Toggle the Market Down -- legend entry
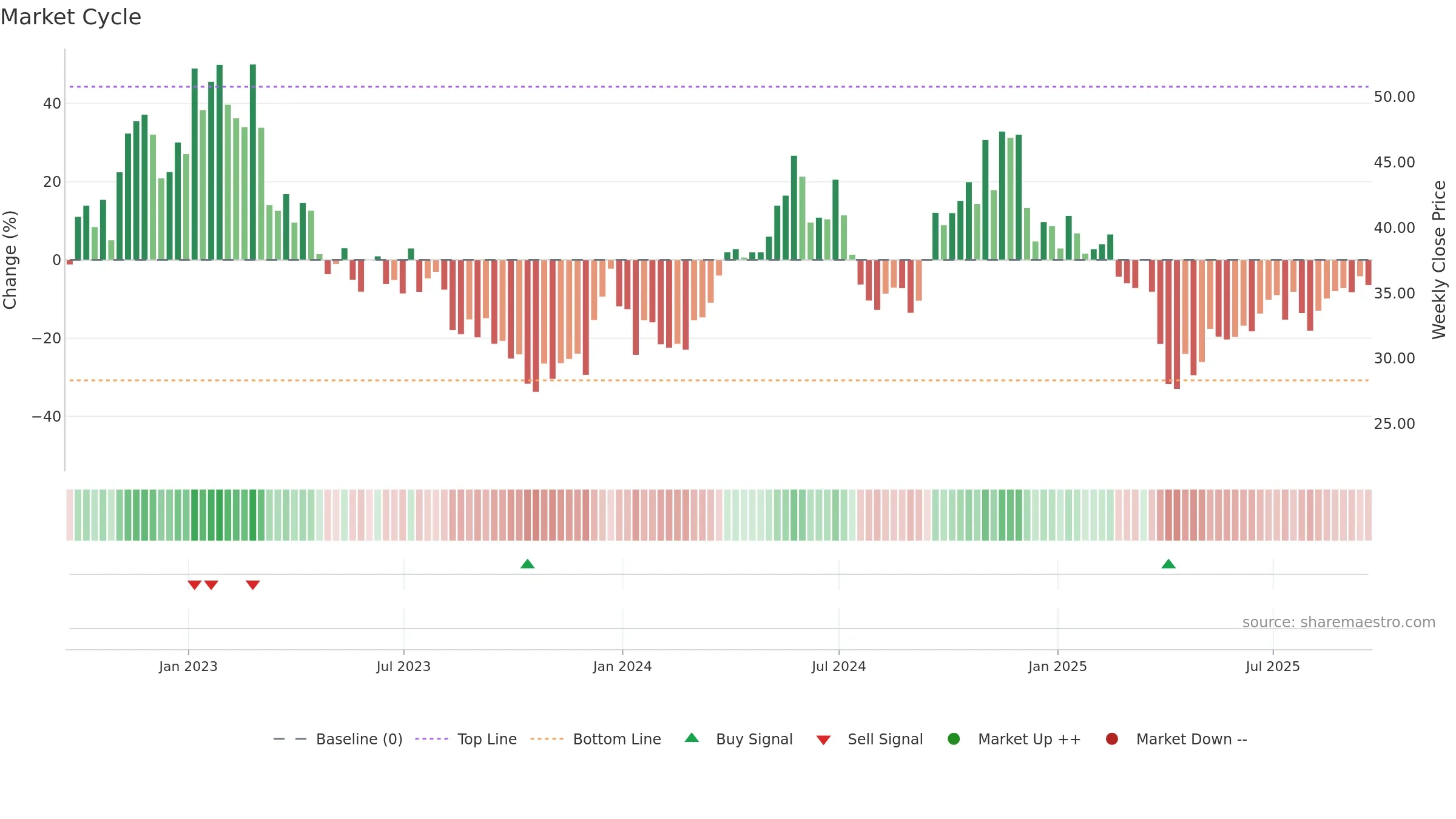1456x819 pixels. click(1176, 739)
